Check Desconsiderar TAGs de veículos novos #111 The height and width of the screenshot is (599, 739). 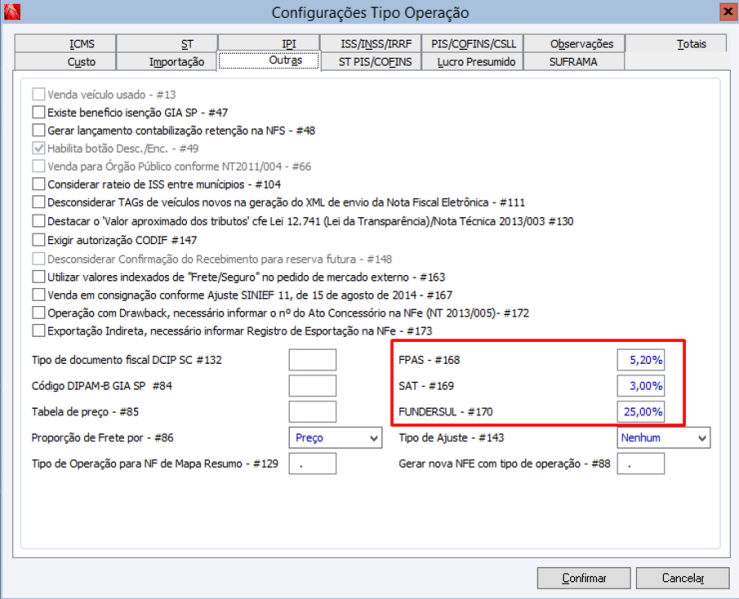click(39, 202)
